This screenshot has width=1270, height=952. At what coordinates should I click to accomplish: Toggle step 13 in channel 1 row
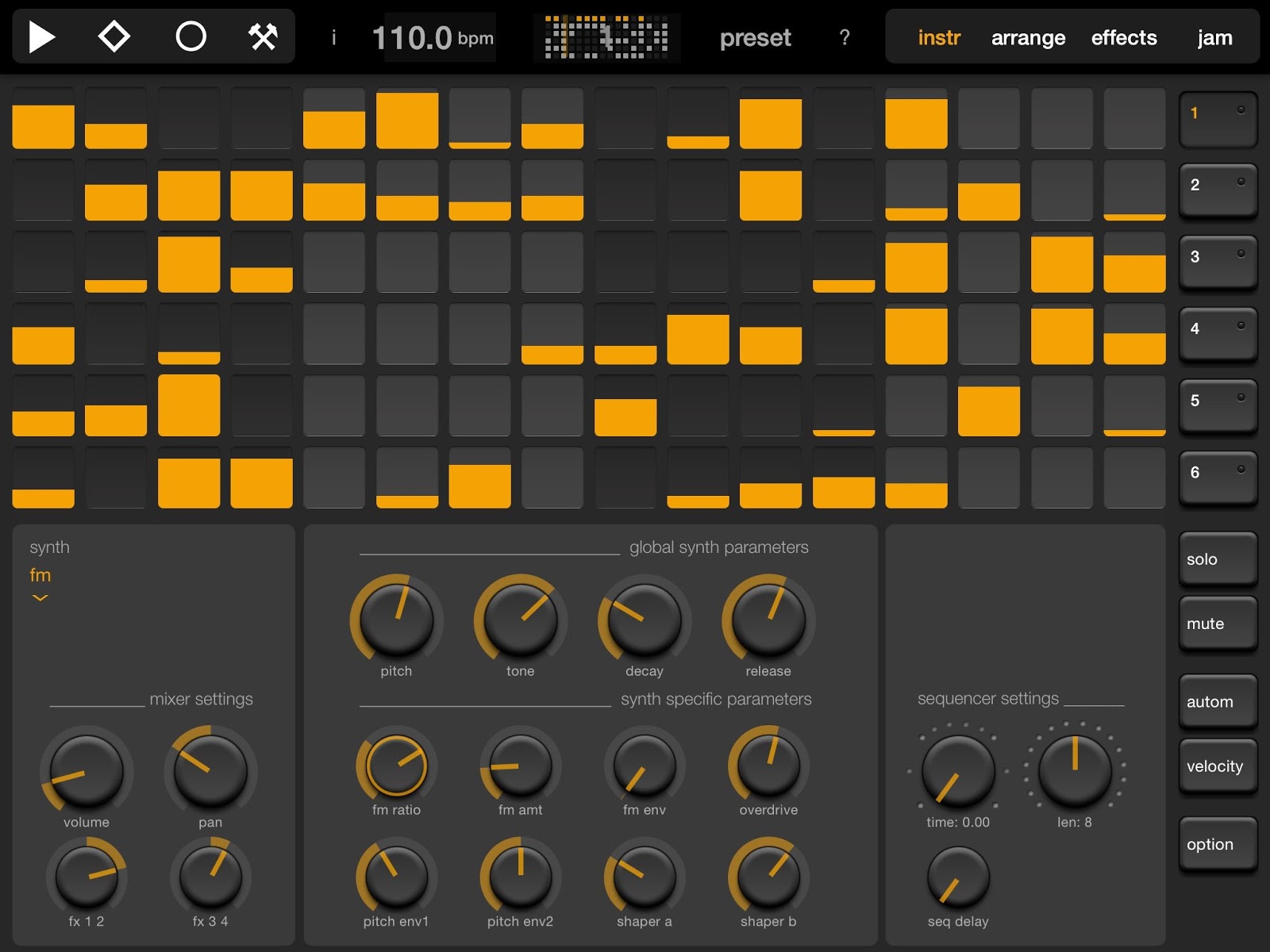[917, 118]
